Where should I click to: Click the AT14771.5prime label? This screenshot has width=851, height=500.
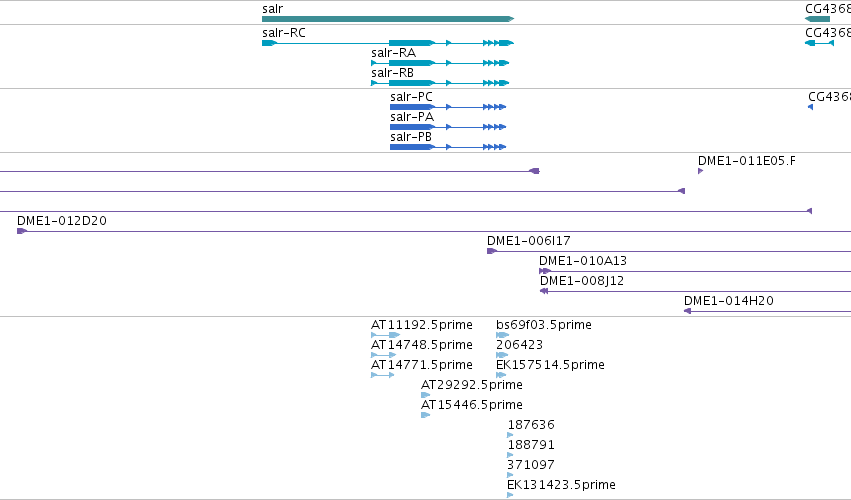tap(422, 365)
